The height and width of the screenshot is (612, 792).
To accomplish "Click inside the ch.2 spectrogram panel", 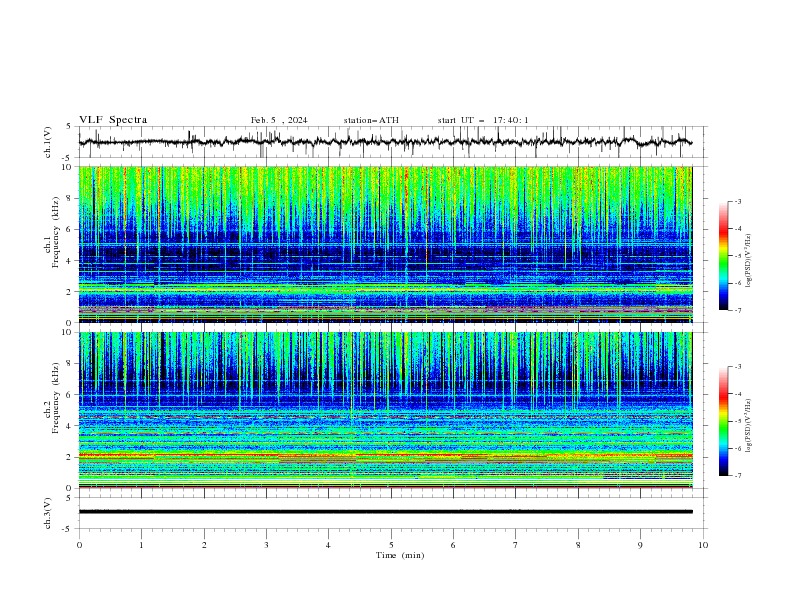I will click(385, 410).
